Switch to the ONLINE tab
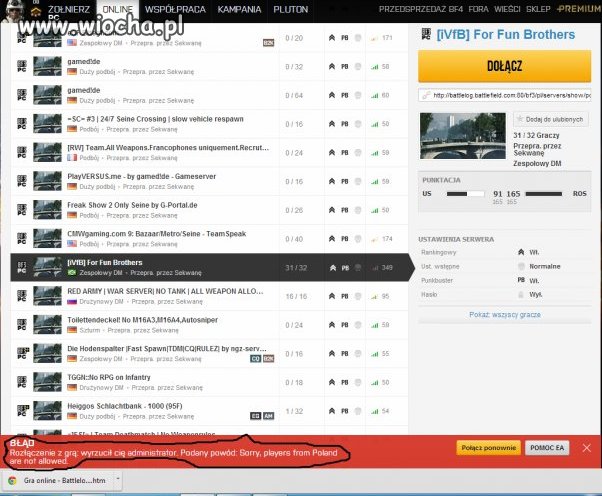 (x=117, y=9)
